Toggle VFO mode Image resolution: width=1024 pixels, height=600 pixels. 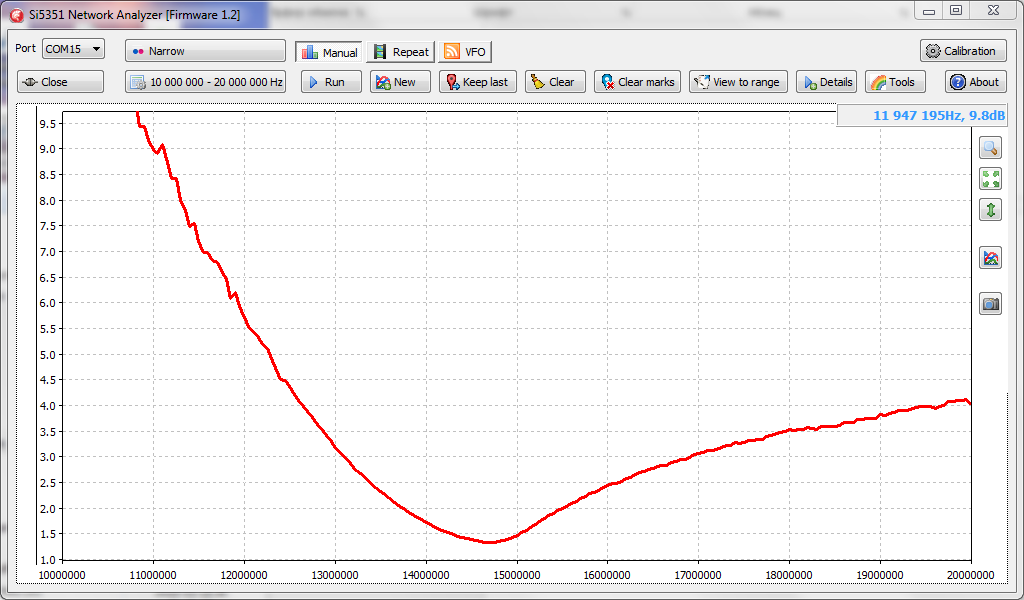(465, 52)
